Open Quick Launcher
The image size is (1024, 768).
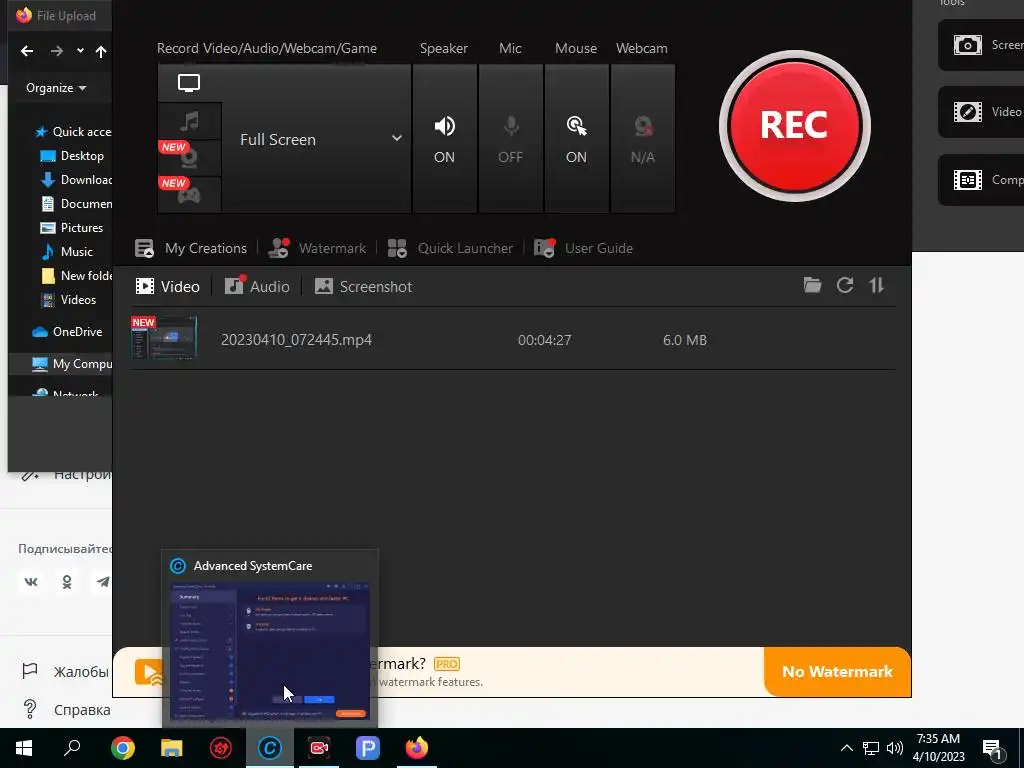[450, 248]
